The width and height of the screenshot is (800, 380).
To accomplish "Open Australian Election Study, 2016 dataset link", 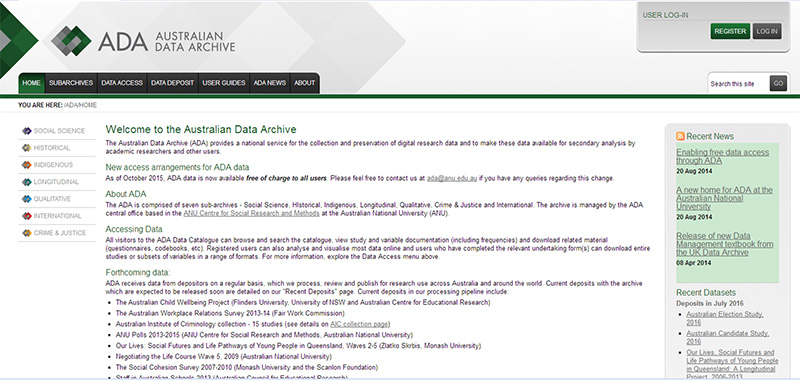I will pyautogui.click(x=724, y=318).
